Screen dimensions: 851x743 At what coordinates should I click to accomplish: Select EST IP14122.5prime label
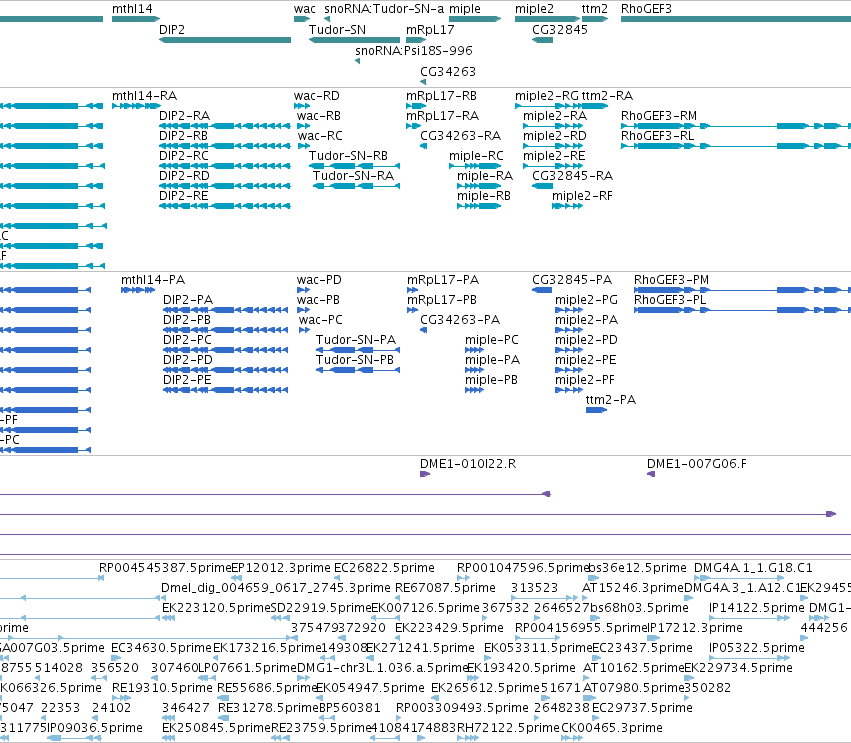coord(757,608)
